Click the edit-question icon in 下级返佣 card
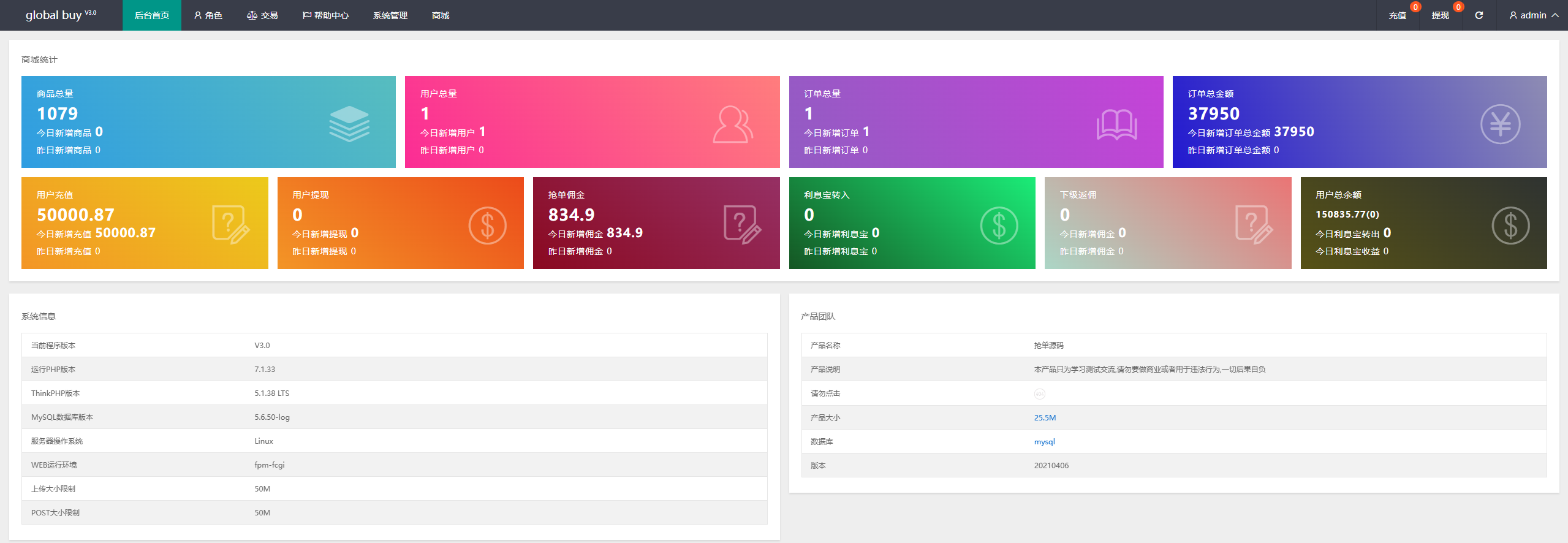 click(x=1254, y=225)
